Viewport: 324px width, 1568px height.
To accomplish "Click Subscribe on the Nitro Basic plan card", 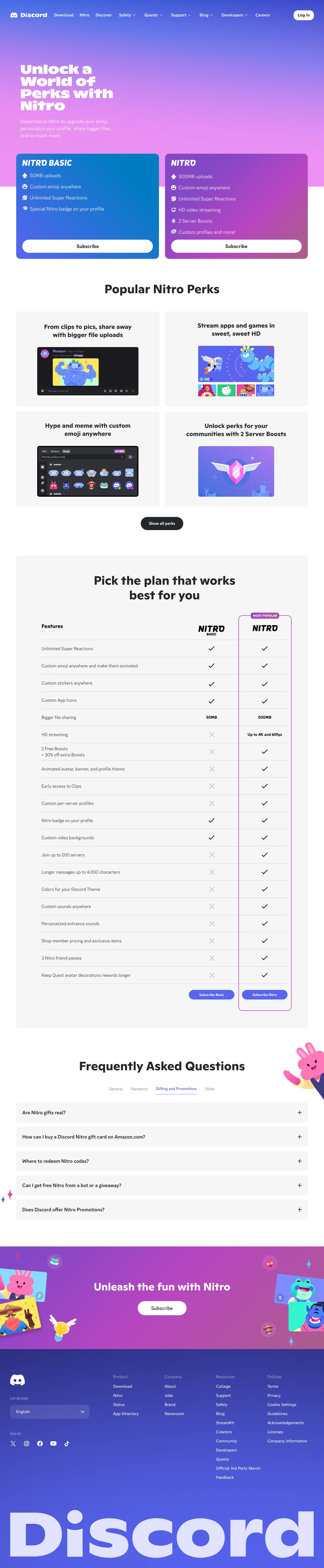I will [88, 246].
